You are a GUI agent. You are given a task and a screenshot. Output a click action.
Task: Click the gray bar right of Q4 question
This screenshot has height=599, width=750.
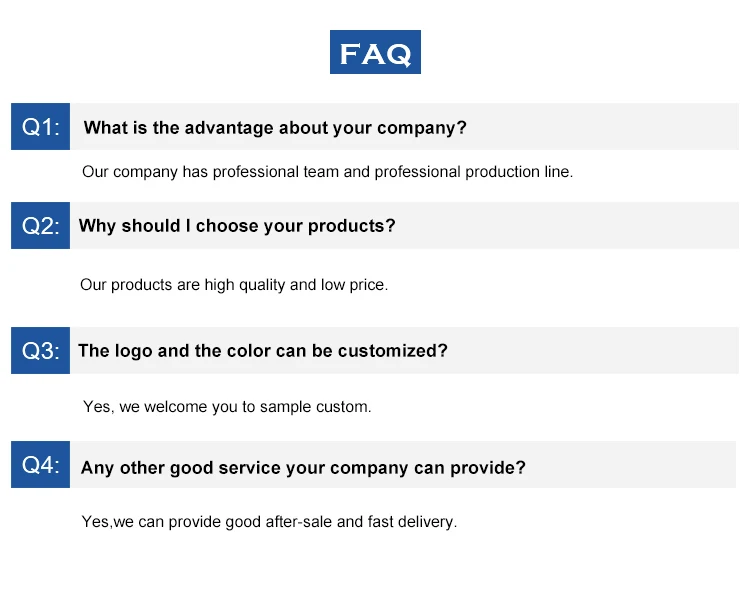[x=631, y=465]
